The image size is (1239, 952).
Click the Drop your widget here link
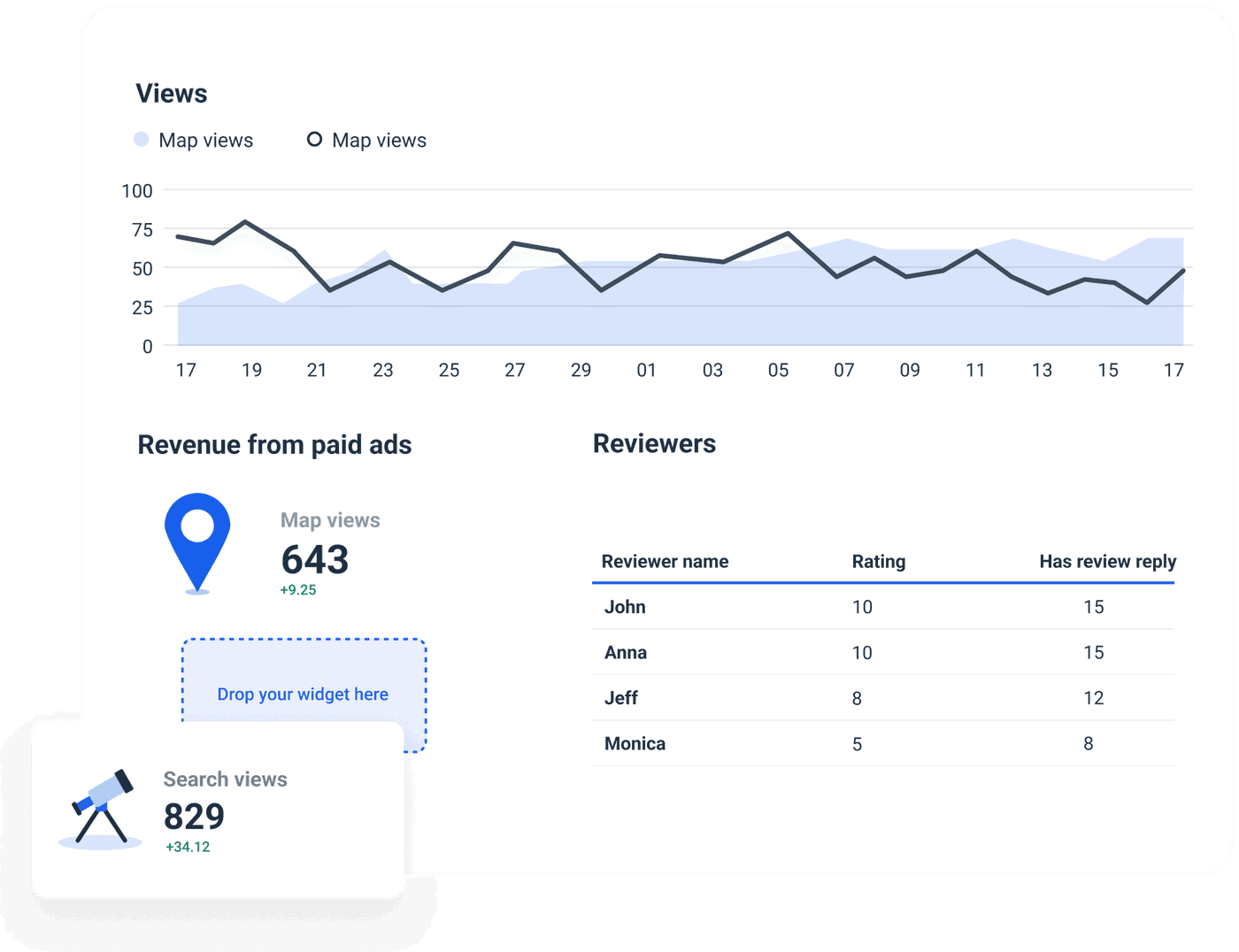[x=304, y=695]
